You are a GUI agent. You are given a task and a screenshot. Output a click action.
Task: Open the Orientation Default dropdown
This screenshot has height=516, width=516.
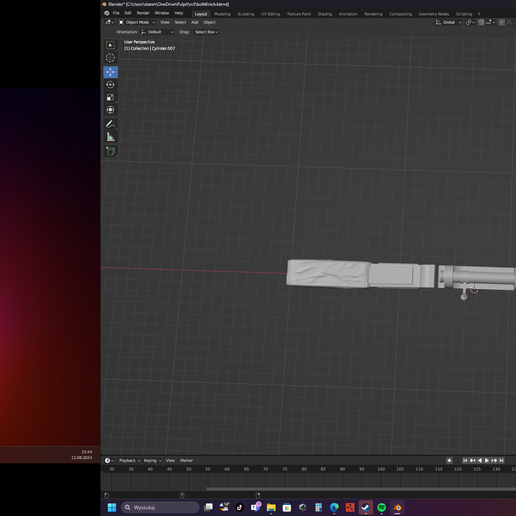coord(157,32)
